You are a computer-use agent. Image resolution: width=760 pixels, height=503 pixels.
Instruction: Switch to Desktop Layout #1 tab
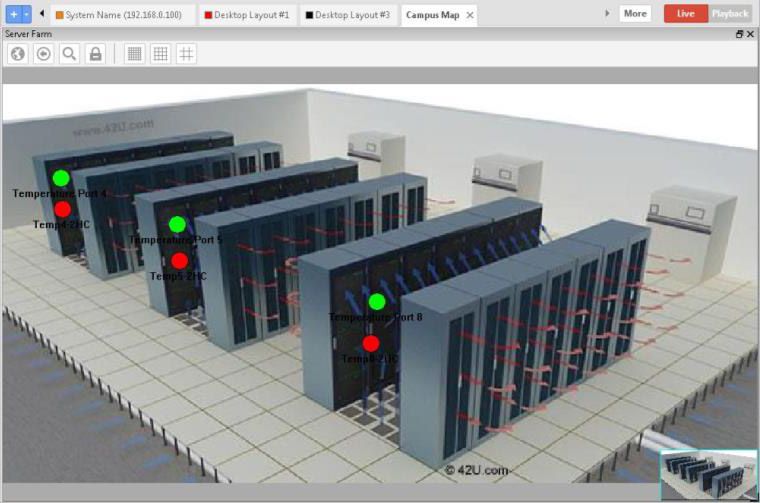(247, 15)
